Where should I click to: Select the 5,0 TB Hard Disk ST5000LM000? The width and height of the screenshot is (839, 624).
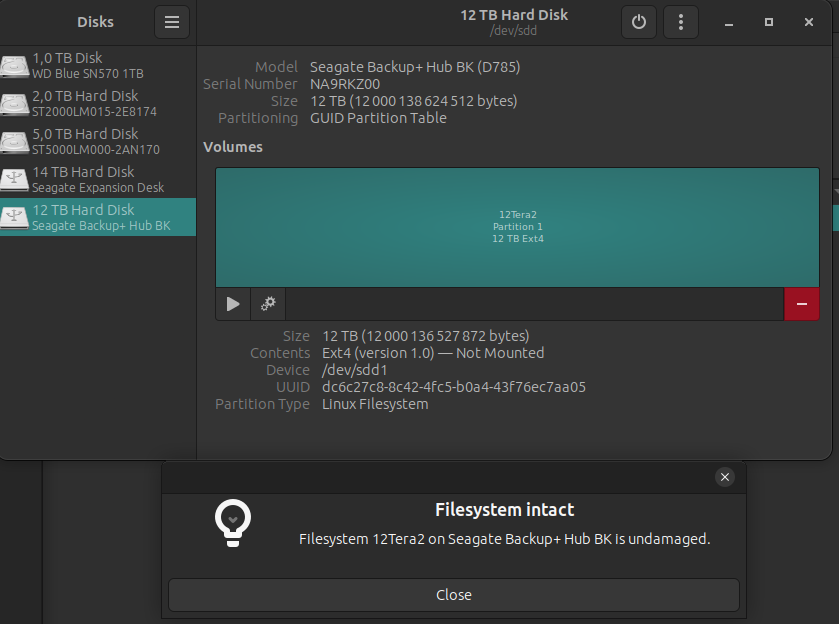pos(98,141)
